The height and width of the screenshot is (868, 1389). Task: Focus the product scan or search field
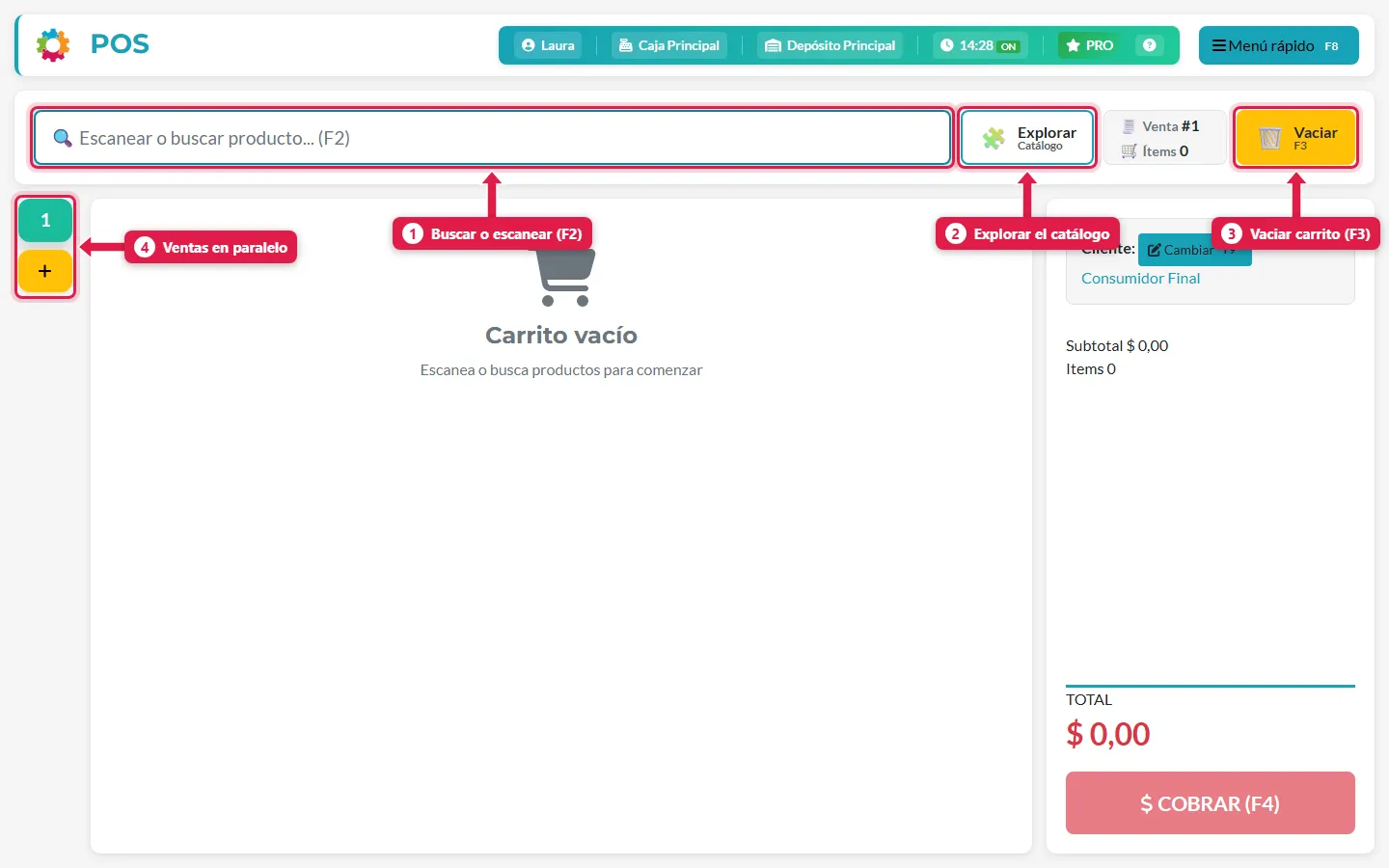[x=492, y=138]
